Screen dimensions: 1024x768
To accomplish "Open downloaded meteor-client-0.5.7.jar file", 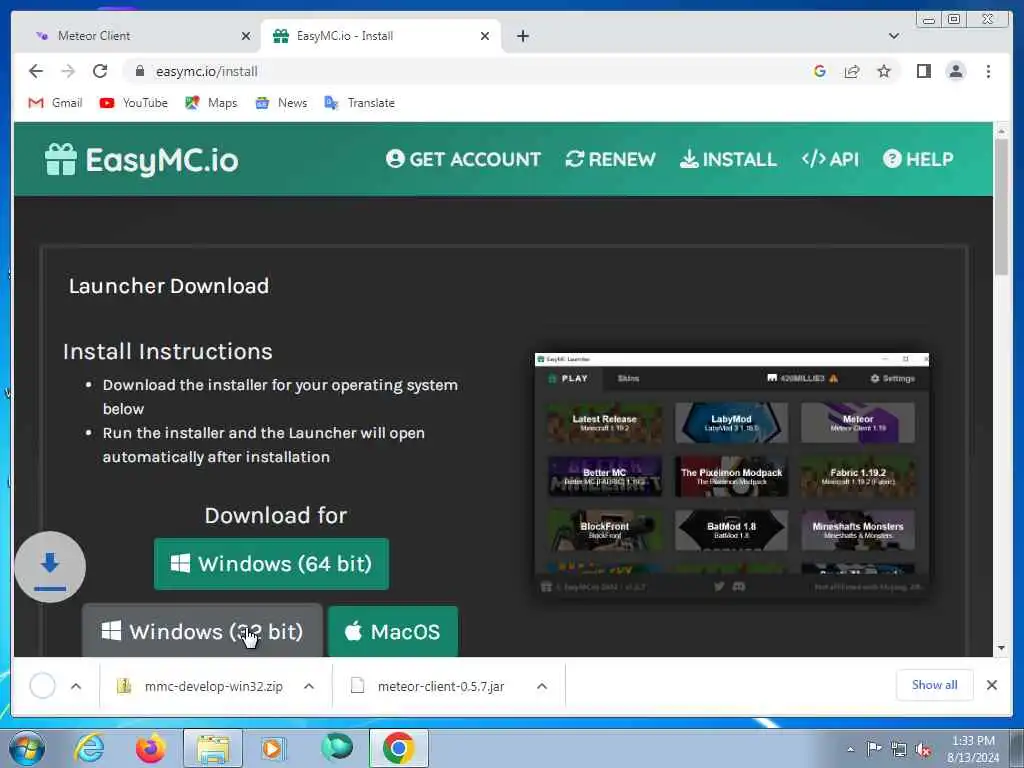I will 428,686.
